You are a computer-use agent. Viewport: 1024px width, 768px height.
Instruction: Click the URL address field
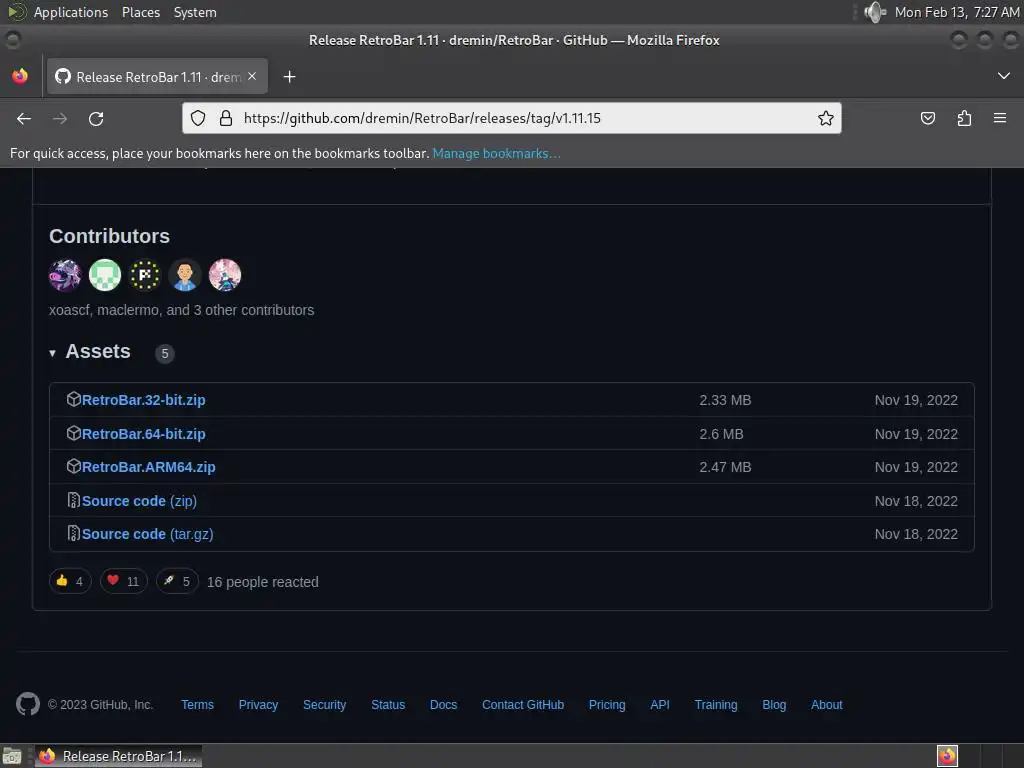511,118
